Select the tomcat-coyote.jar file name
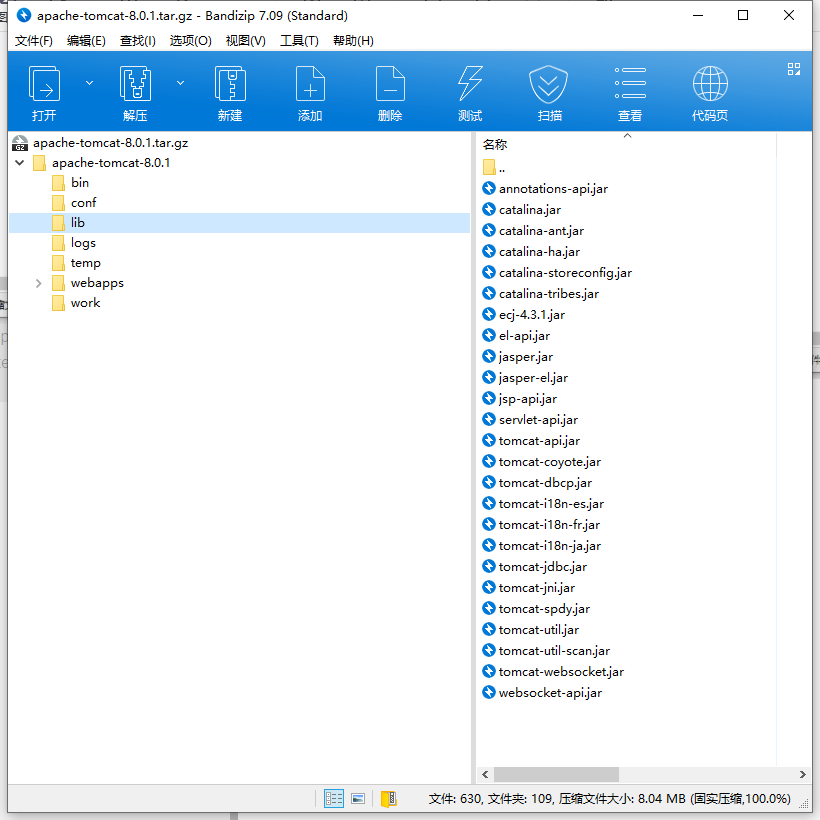This screenshot has height=820, width=820. (x=550, y=462)
